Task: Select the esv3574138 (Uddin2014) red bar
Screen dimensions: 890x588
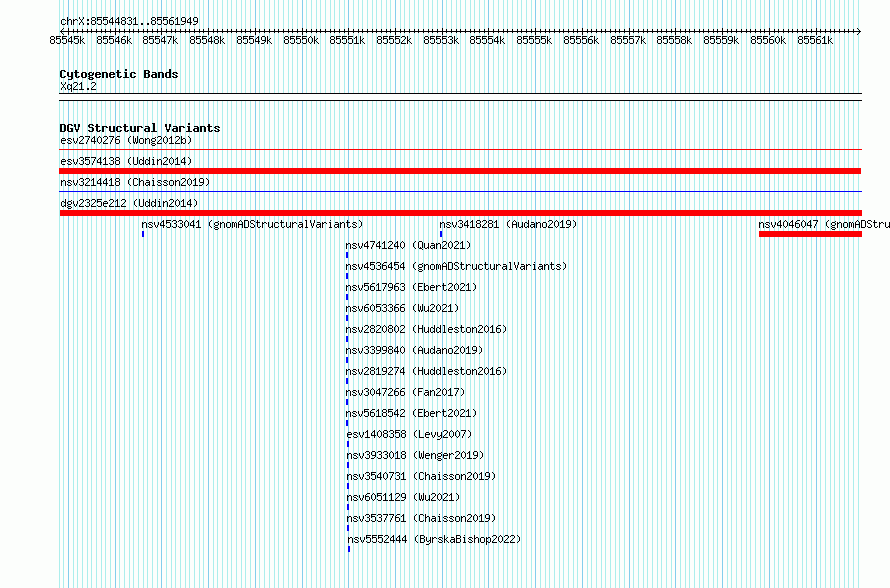Action: tap(460, 171)
